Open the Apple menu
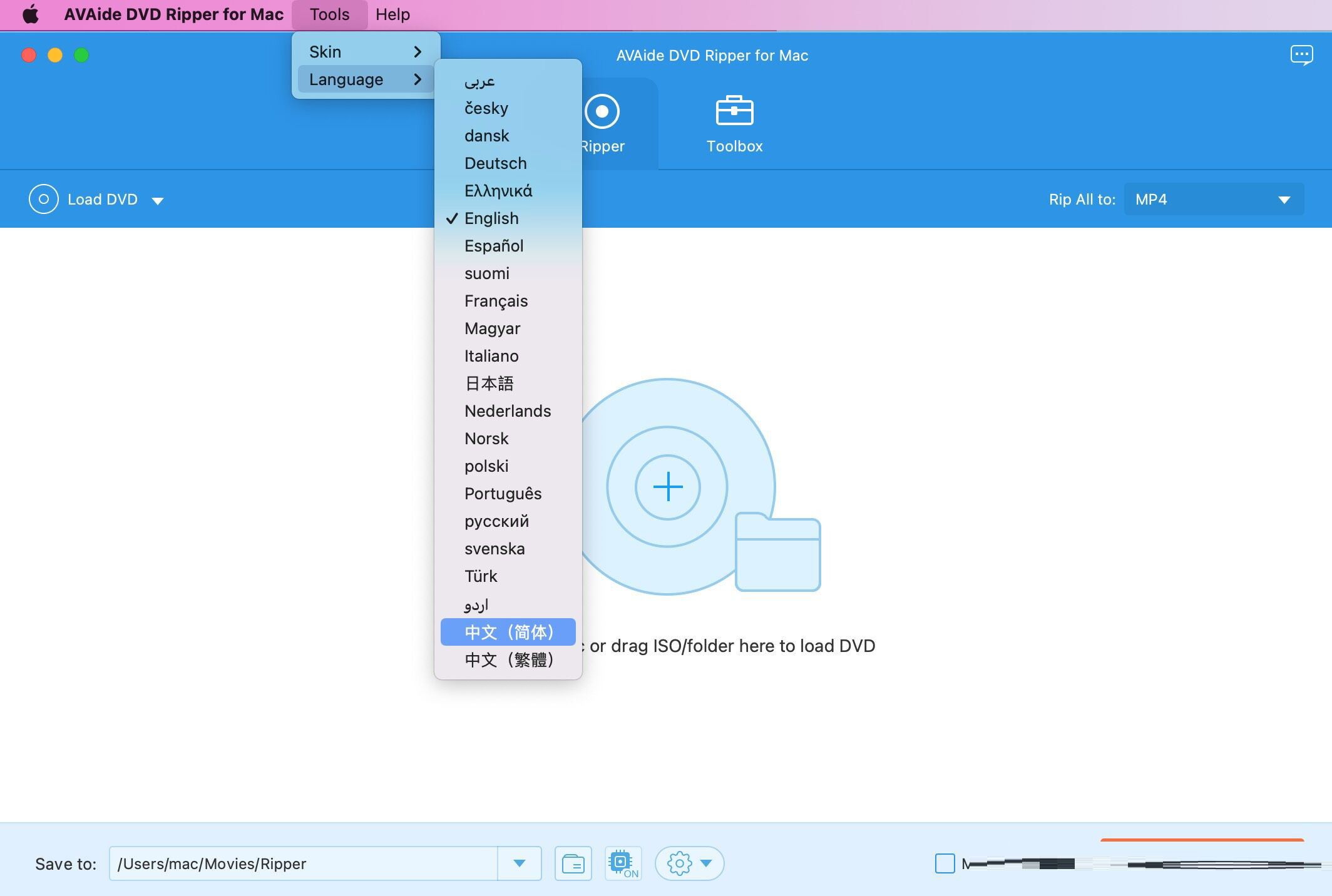 point(30,14)
